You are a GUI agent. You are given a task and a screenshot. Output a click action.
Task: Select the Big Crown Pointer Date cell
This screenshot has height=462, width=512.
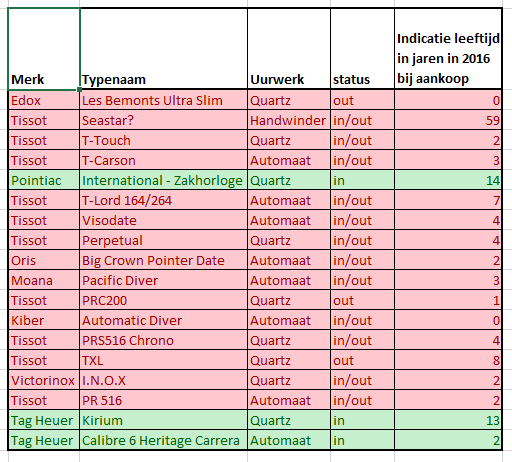[x=164, y=260]
